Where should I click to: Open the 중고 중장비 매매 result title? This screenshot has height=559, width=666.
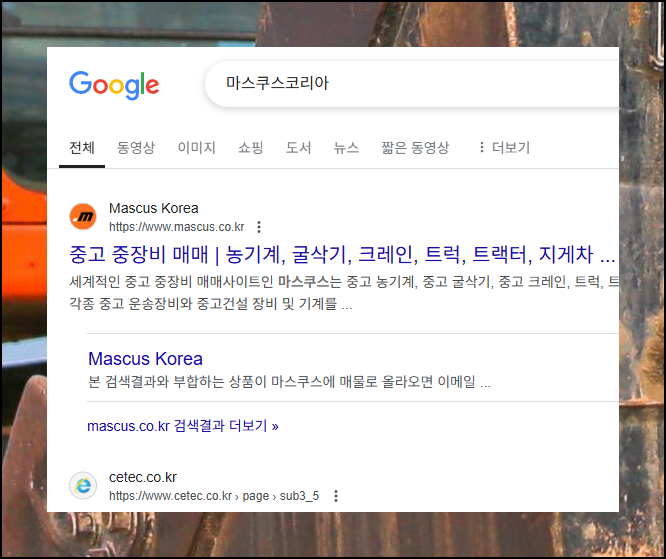[x=342, y=254]
